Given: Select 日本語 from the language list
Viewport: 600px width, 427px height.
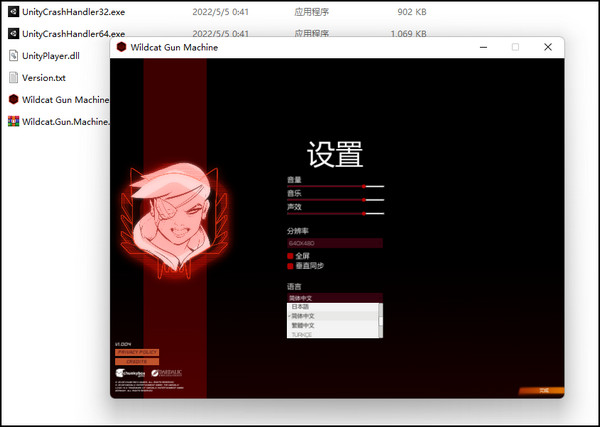Looking at the screenshot, I should tap(333, 307).
